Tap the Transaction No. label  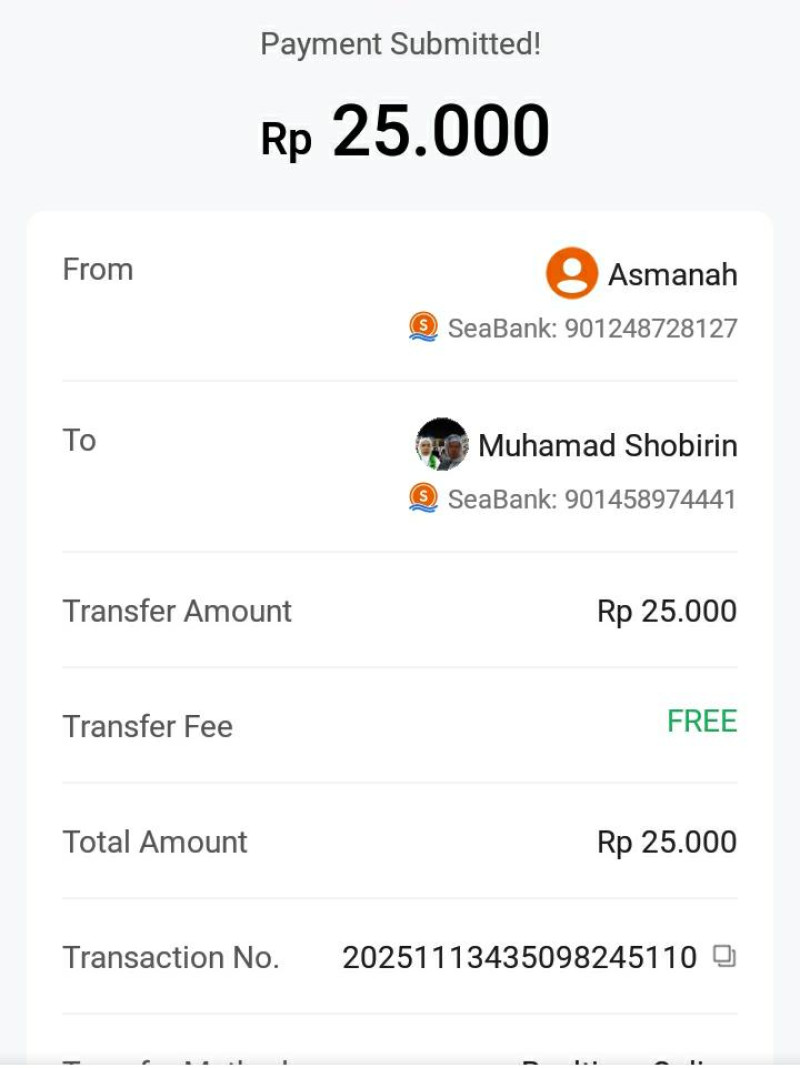pos(170,957)
